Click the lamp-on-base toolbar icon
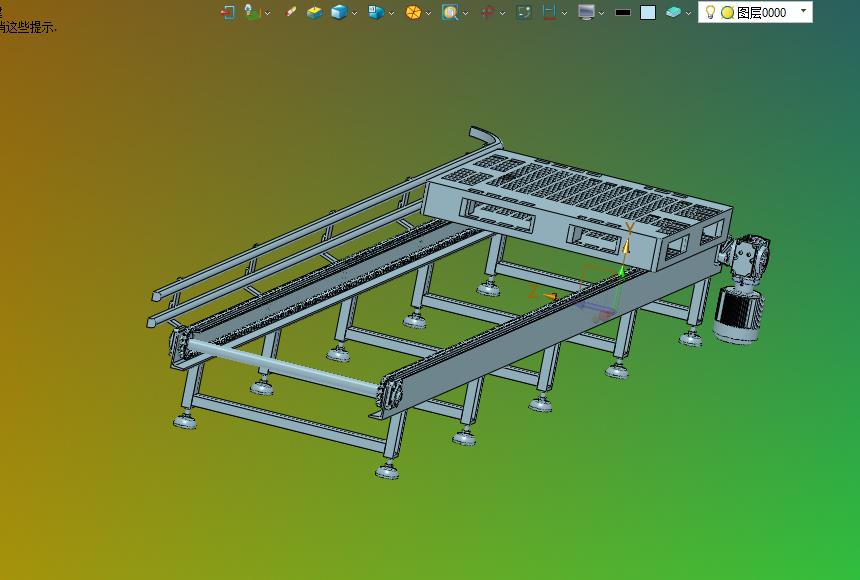Viewport: 860px width, 580px height. click(x=252, y=12)
